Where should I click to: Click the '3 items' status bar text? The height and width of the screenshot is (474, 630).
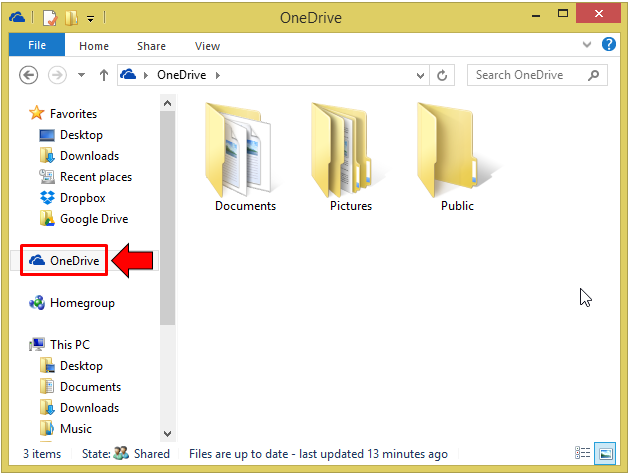(42, 454)
